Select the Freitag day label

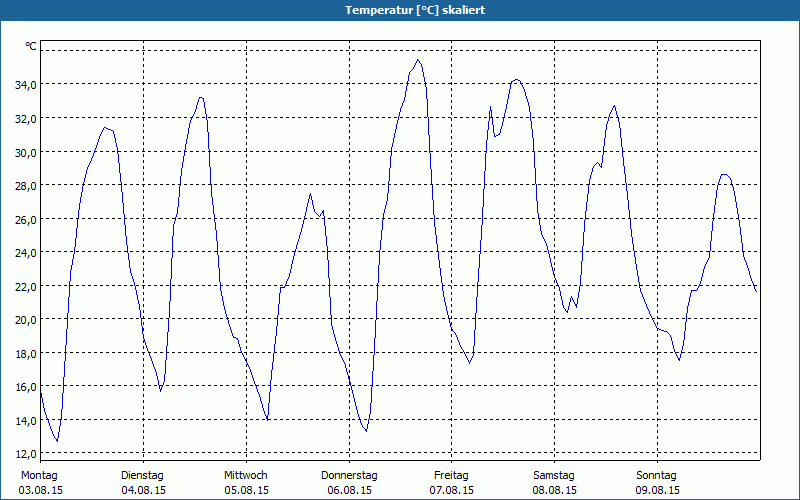click(451, 476)
